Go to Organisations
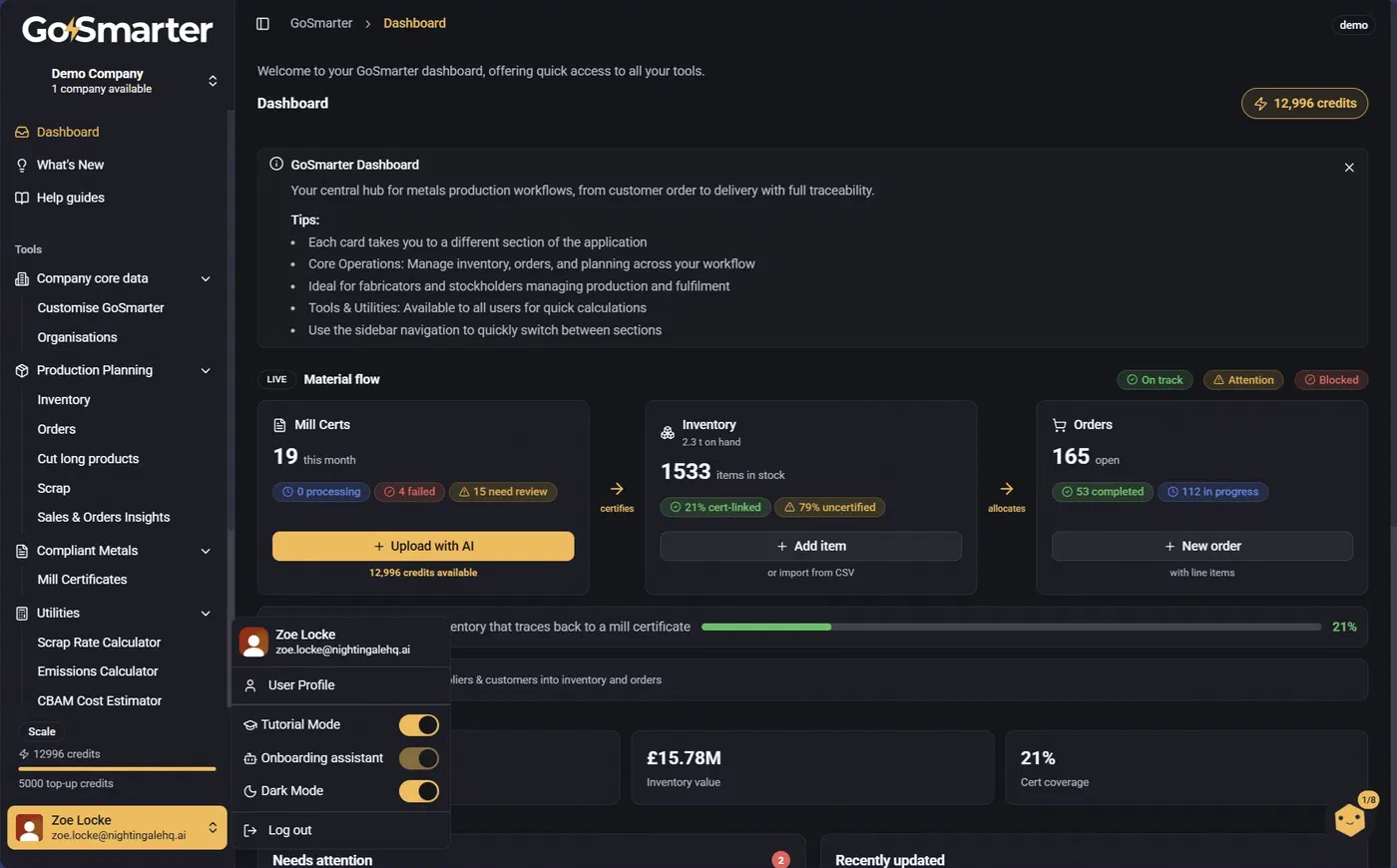Screen dimensions: 1397x868 tap(77, 337)
